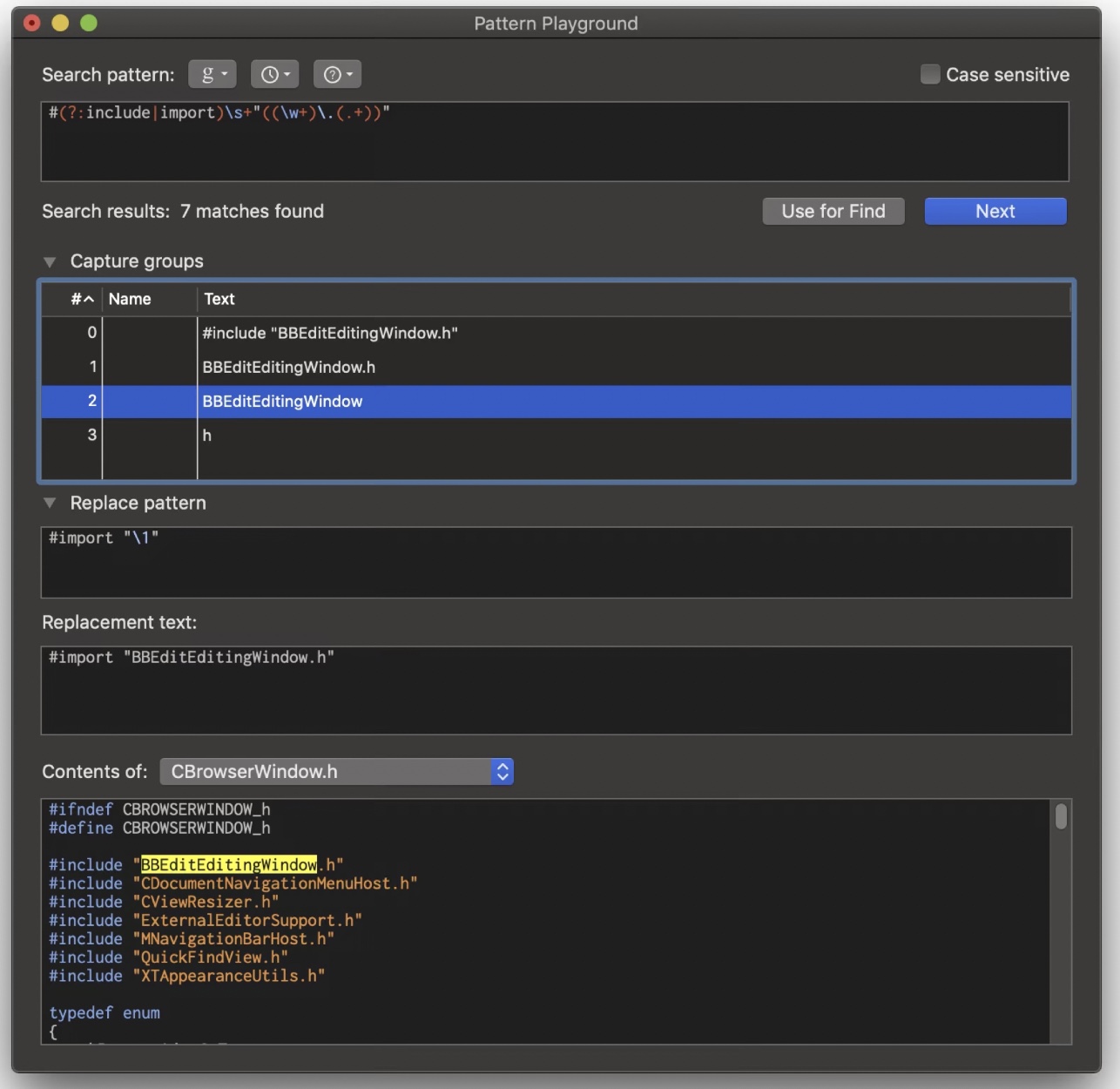
Task: Open the Contents of file dropdown
Action: click(x=336, y=772)
